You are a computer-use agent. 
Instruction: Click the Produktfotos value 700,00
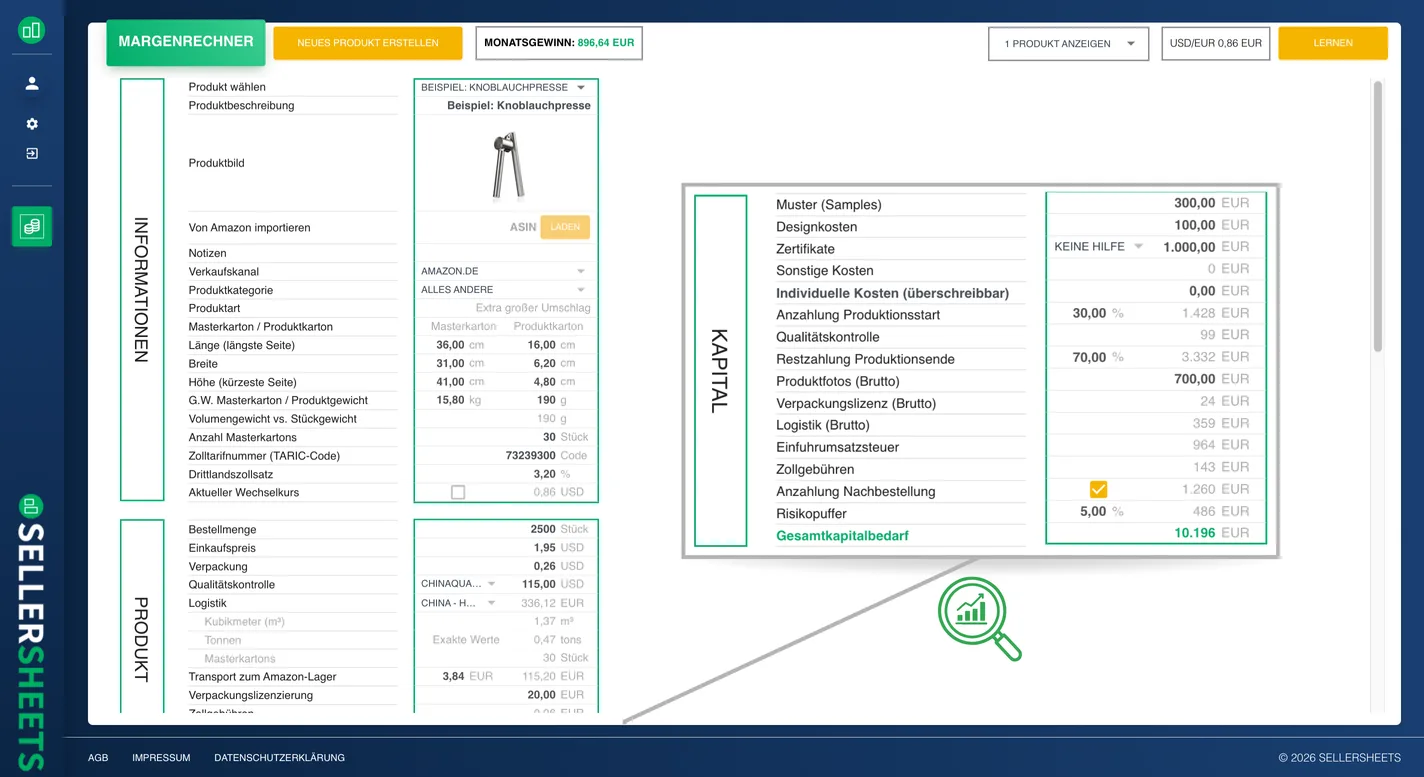[1195, 379]
